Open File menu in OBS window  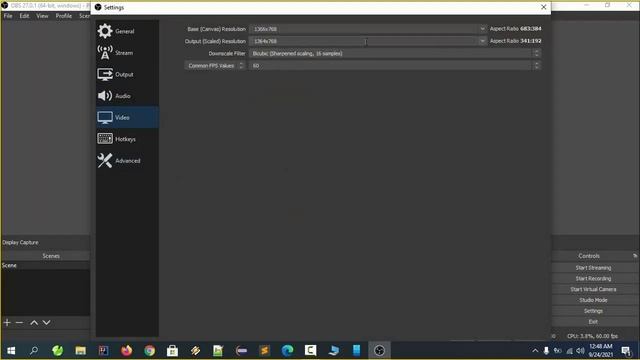pyautogui.click(x=8, y=16)
